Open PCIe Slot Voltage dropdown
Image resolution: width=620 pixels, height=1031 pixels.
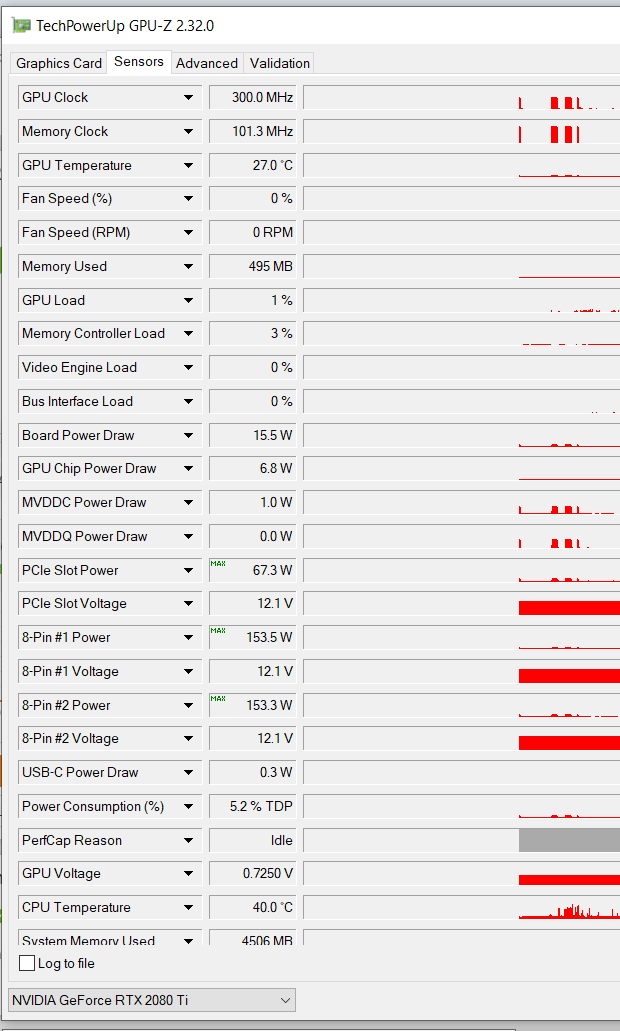(188, 604)
